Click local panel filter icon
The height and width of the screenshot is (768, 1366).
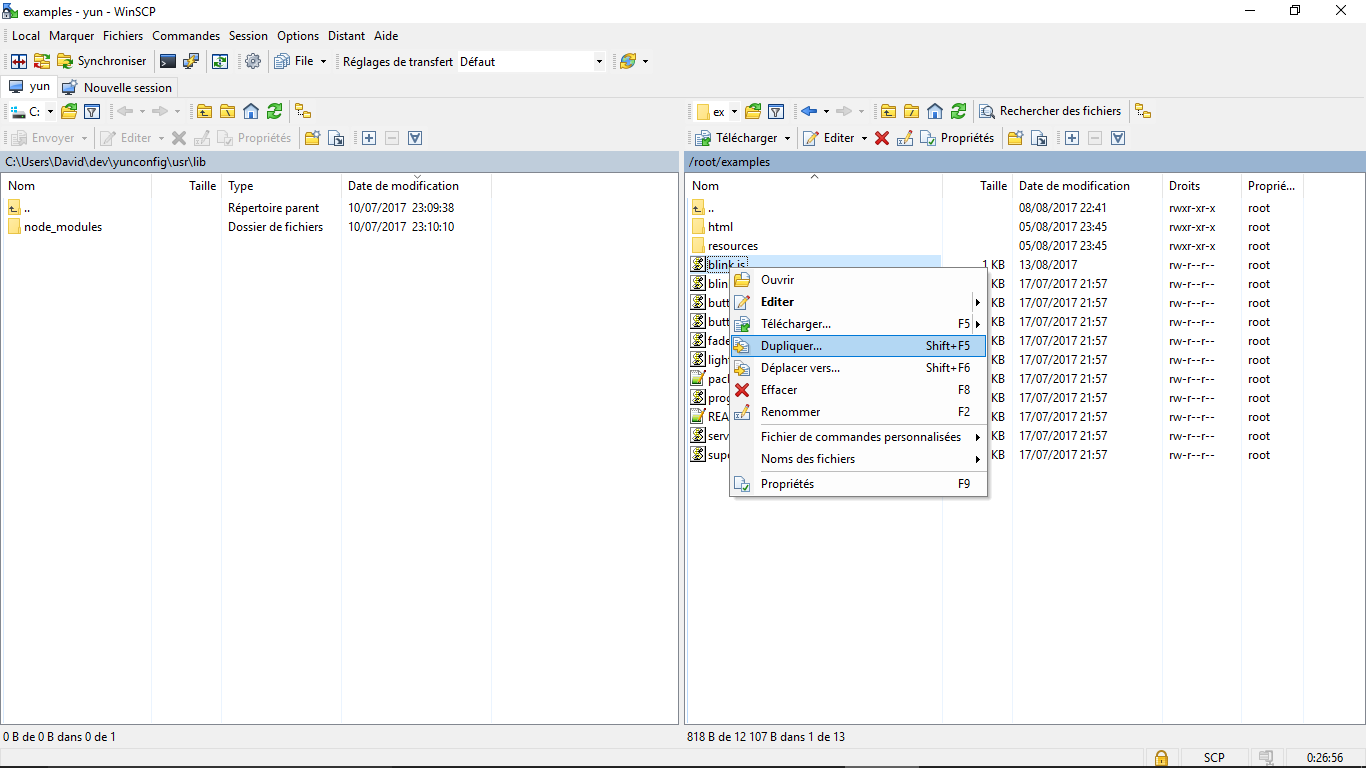tap(92, 111)
